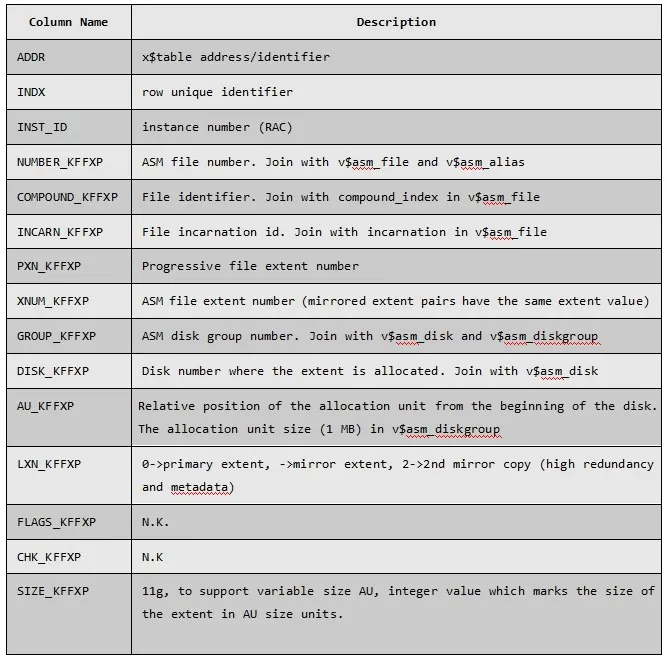Click the XNUM_KFFXP cell
This screenshot has width=667, height=661.
coord(53,301)
